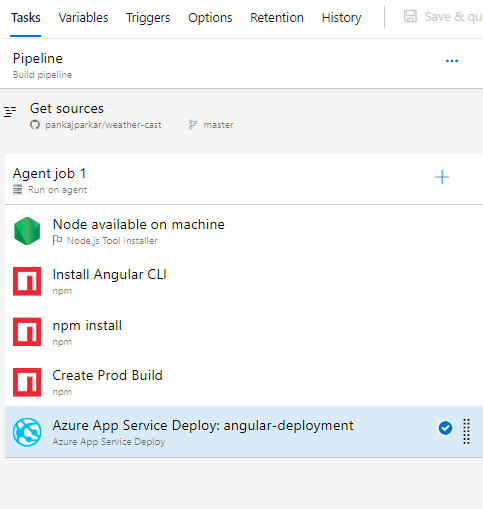Viewport: 483px width, 509px height.
Task: Open the Triggers tab
Action: [148, 18]
